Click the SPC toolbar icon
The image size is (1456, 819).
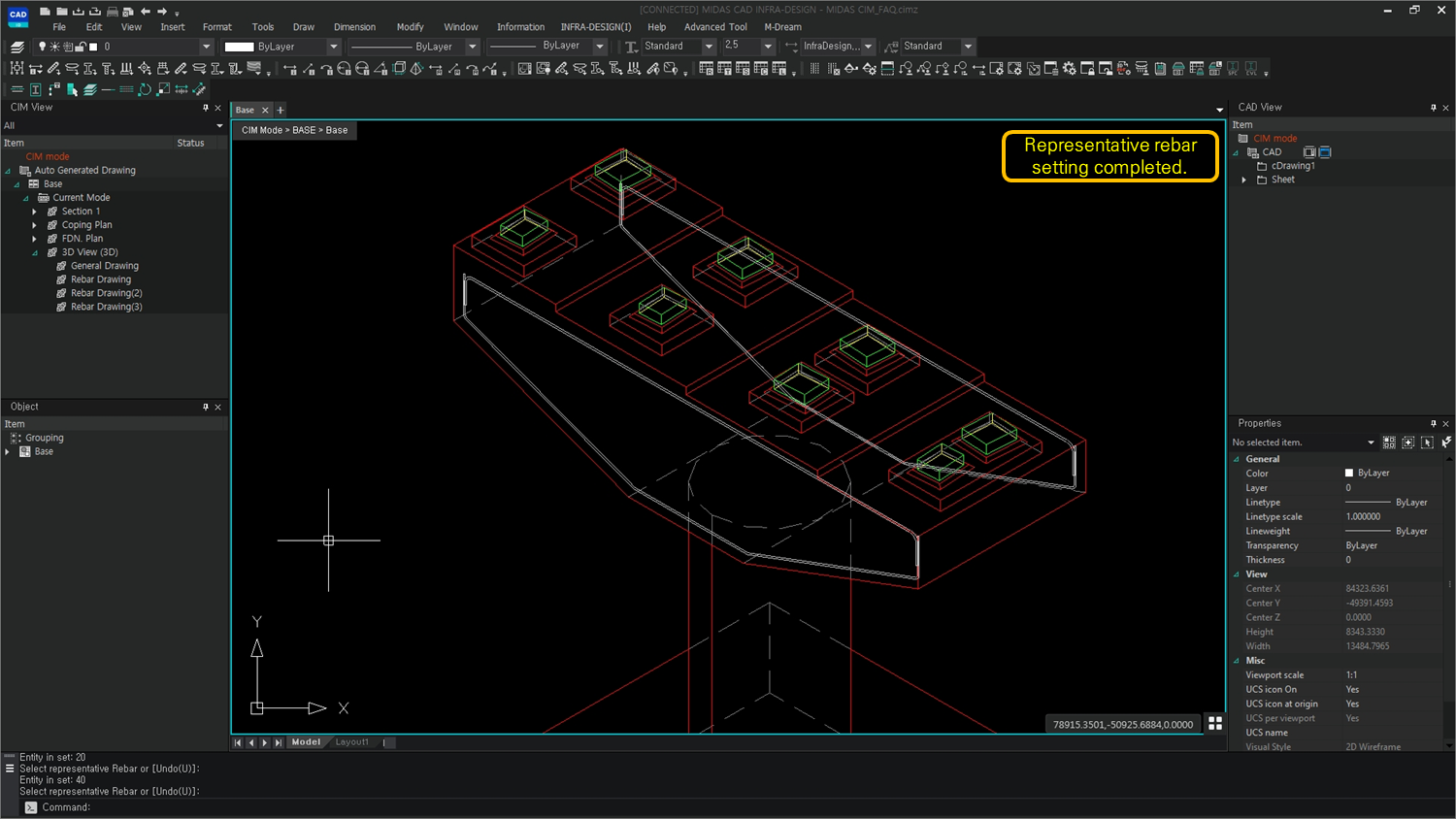pos(1233,68)
